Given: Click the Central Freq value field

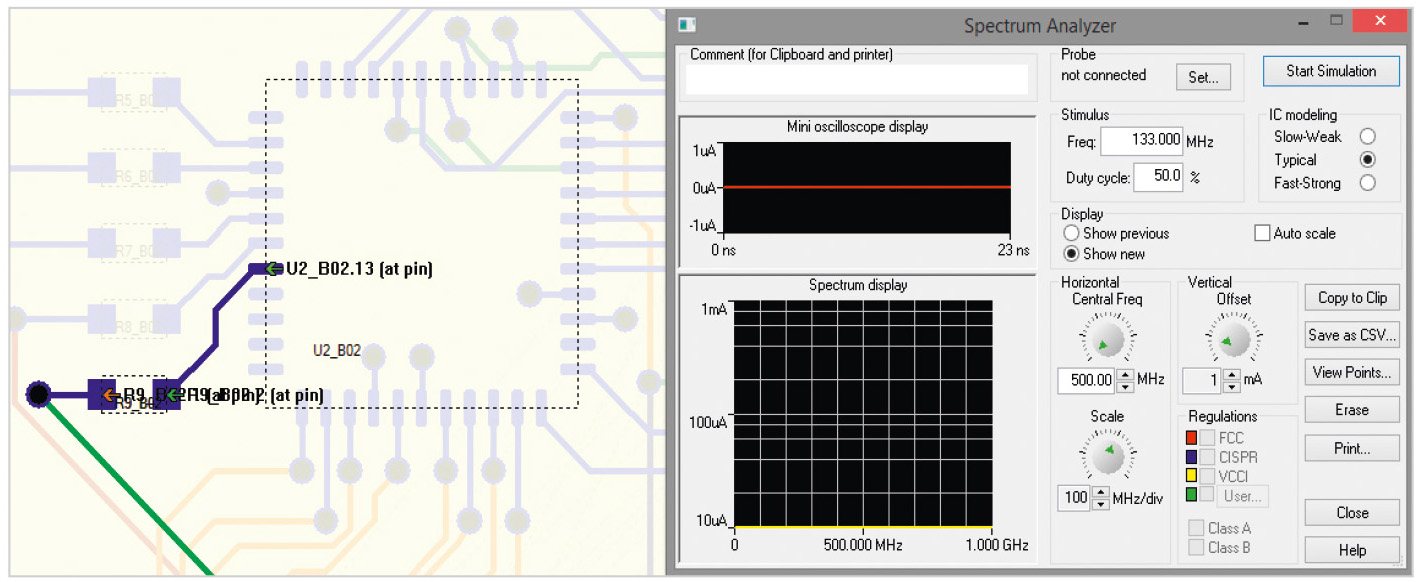Looking at the screenshot, I should pos(1086,380).
